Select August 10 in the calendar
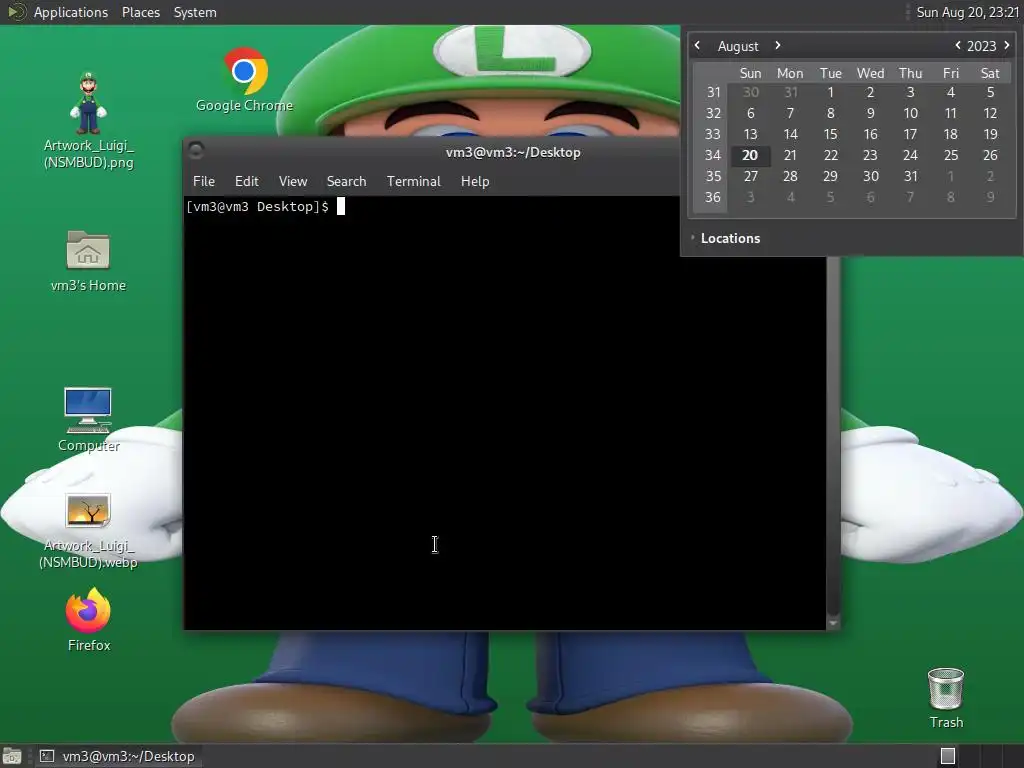1024x768 pixels. [x=910, y=114]
